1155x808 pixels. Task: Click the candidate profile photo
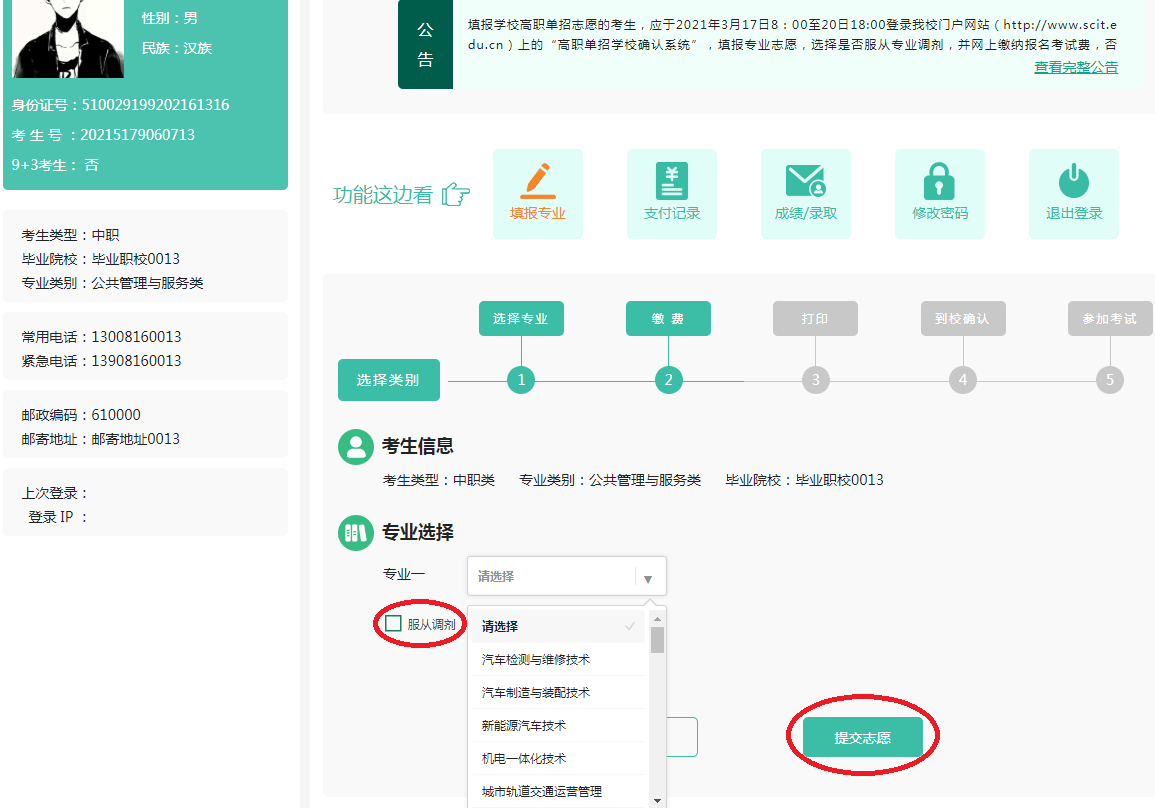[68, 38]
